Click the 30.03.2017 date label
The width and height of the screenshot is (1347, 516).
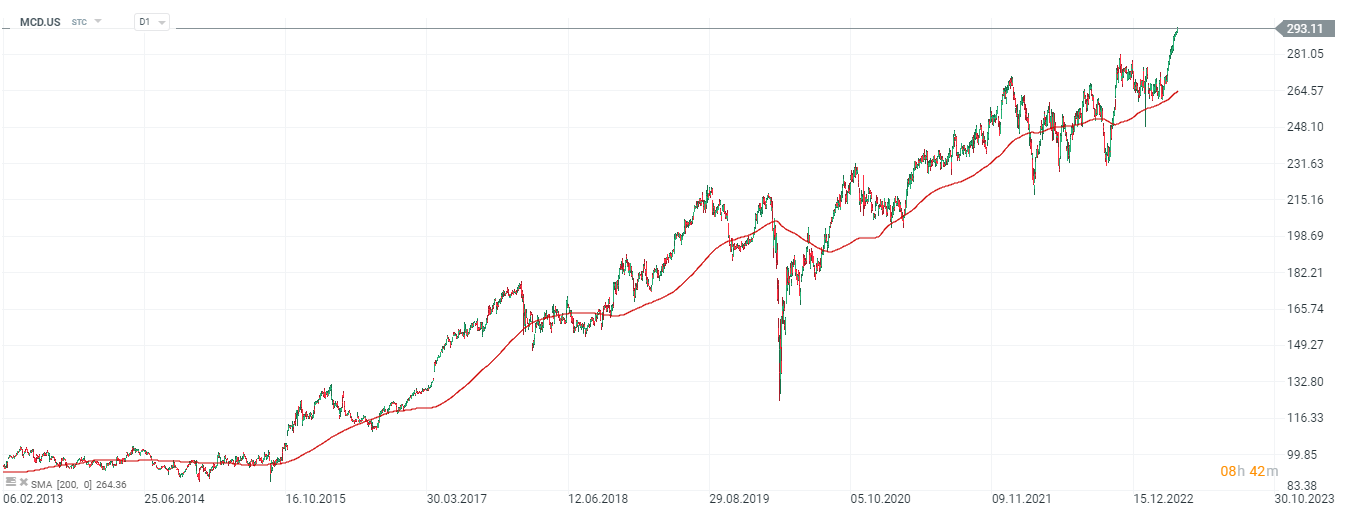458,497
